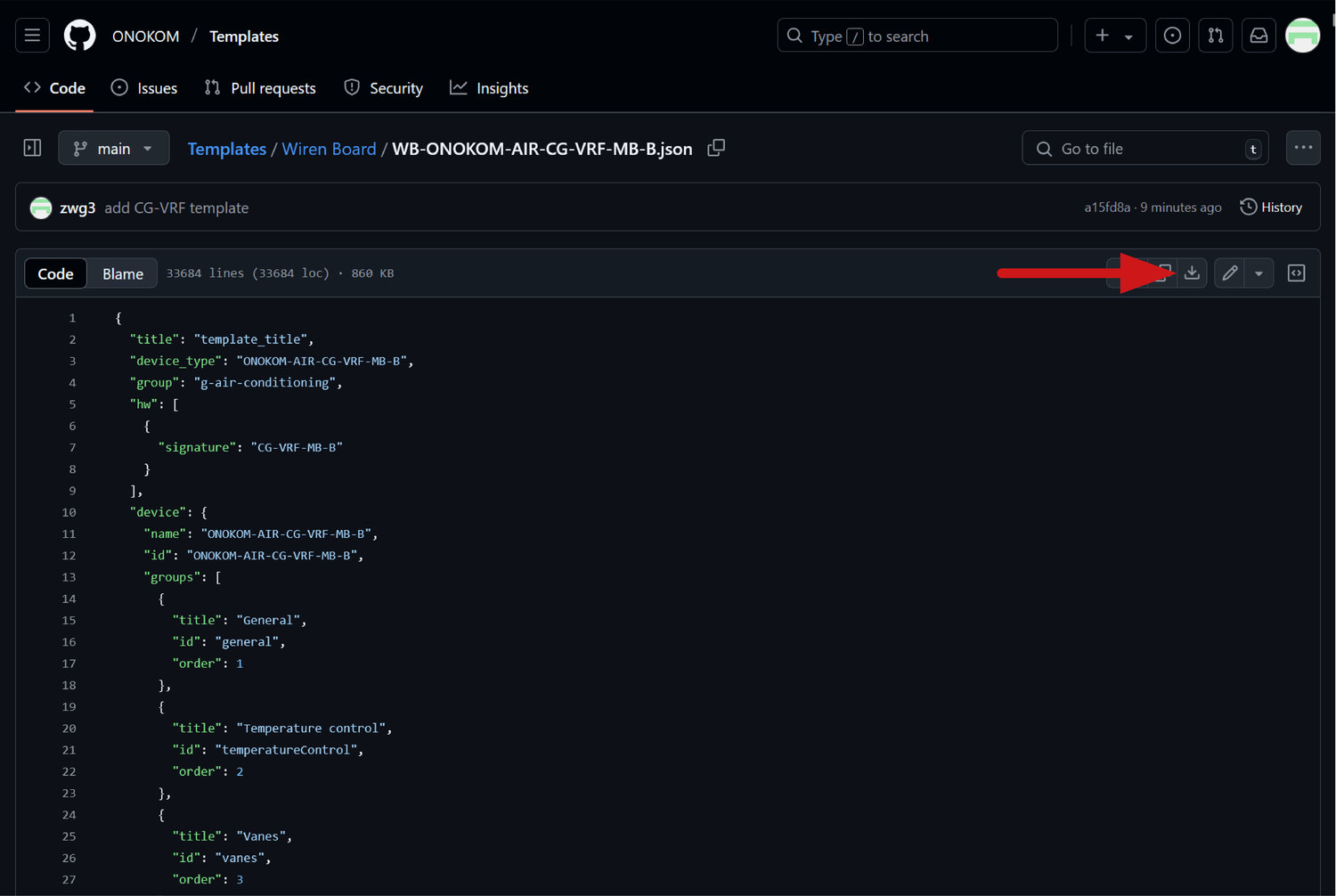Open the symbols panel icon
1336x896 pixels.
(1297, 273)
